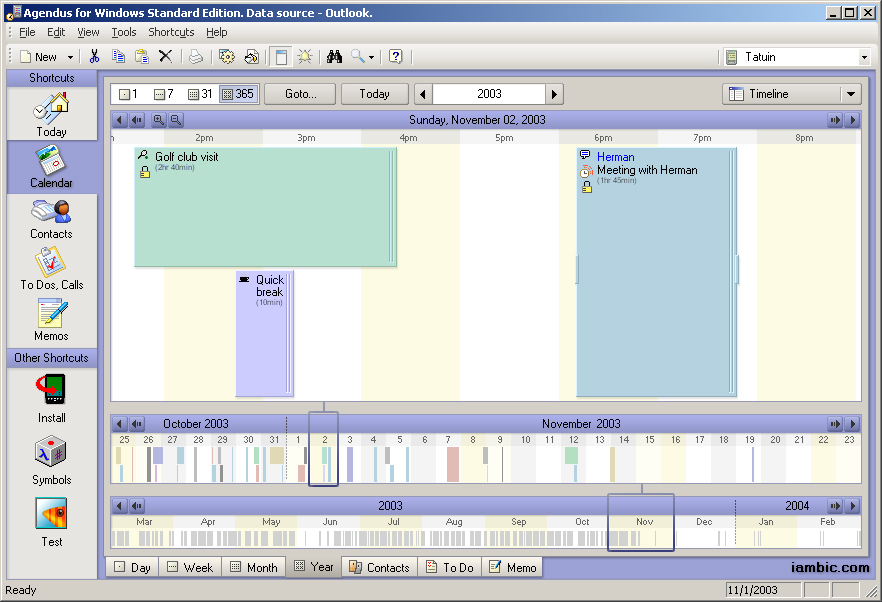Viewport: 882px width, 602px height.
Task: Click the Delete X icon in toolbar
Action: point(165,56)
